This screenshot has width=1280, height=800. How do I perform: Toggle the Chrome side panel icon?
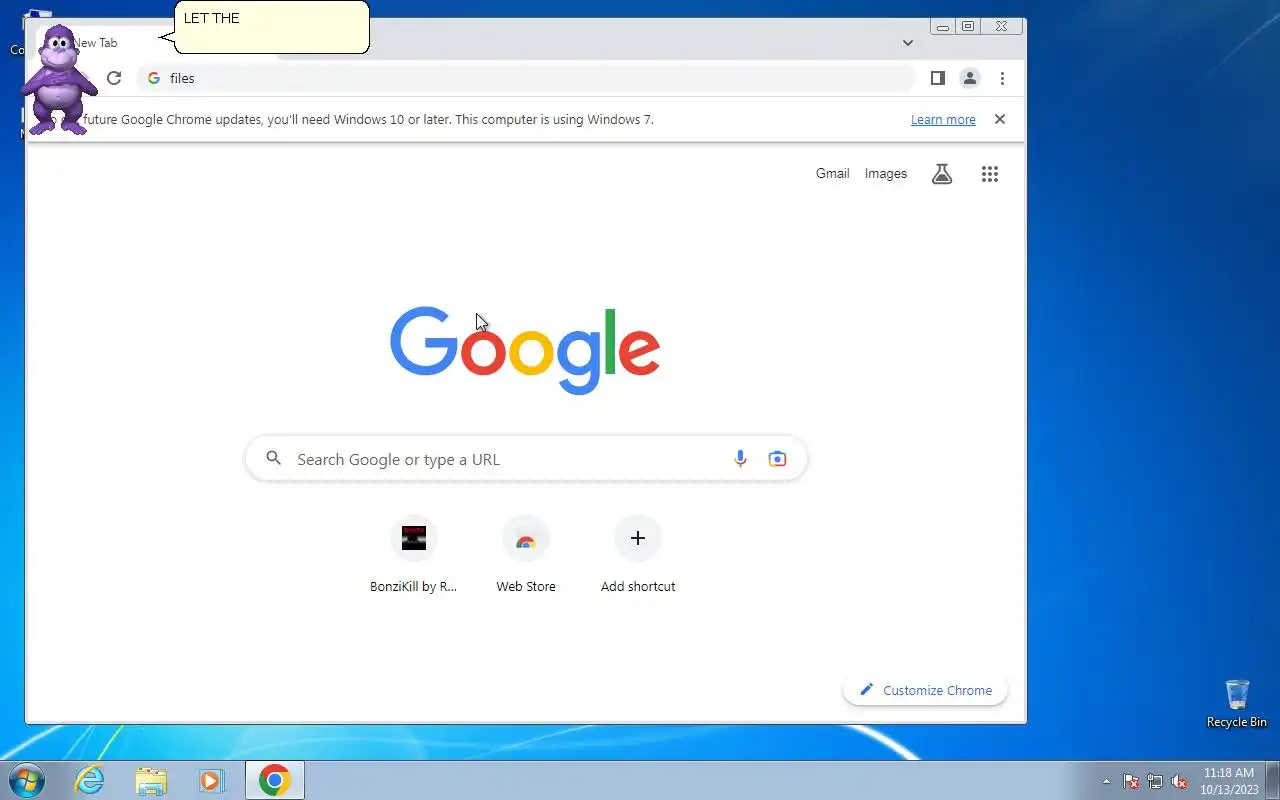[937, 78]
